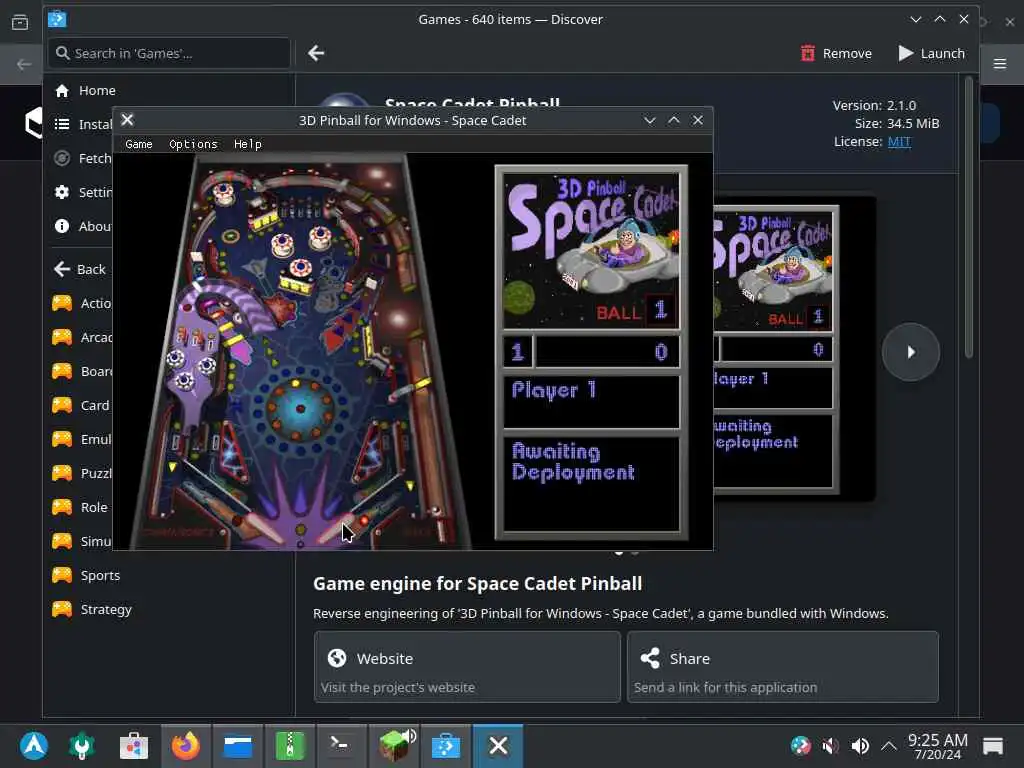Open the Options menu in Pinball
The height and width of the screenshot is (768, 1024).
click(193, 144)
